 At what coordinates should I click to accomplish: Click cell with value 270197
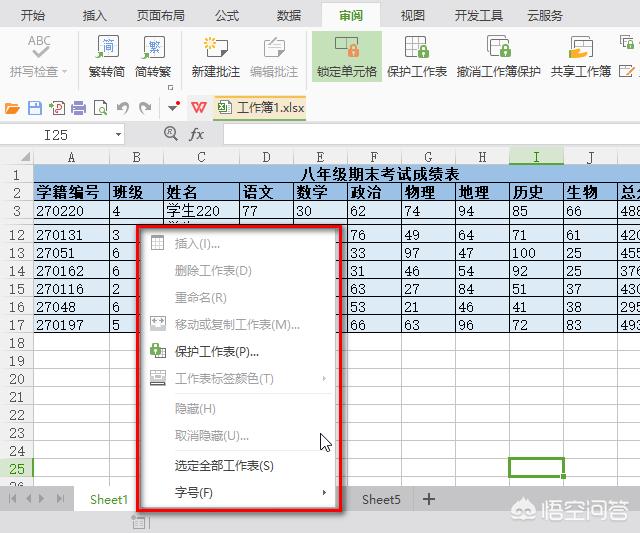pos(71,325)
